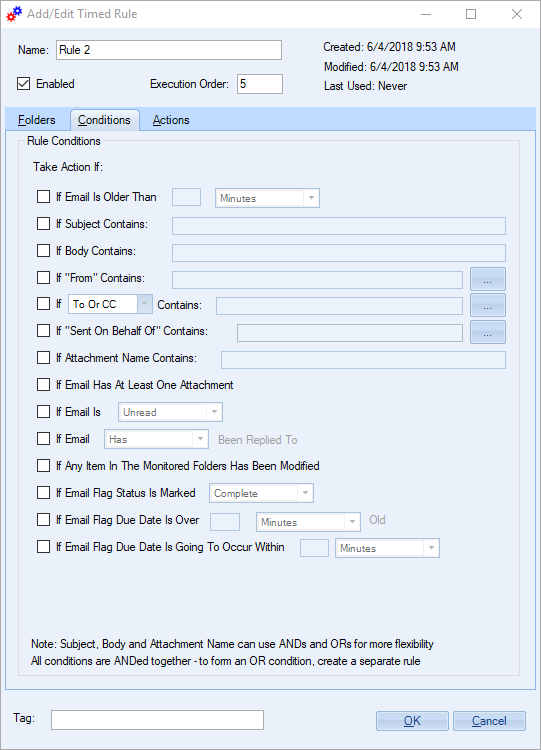541x750 pixels.
Task: Open browse button for "Sent On Behalf Of"
Action: pyautogui.click(x=487, y=332)
